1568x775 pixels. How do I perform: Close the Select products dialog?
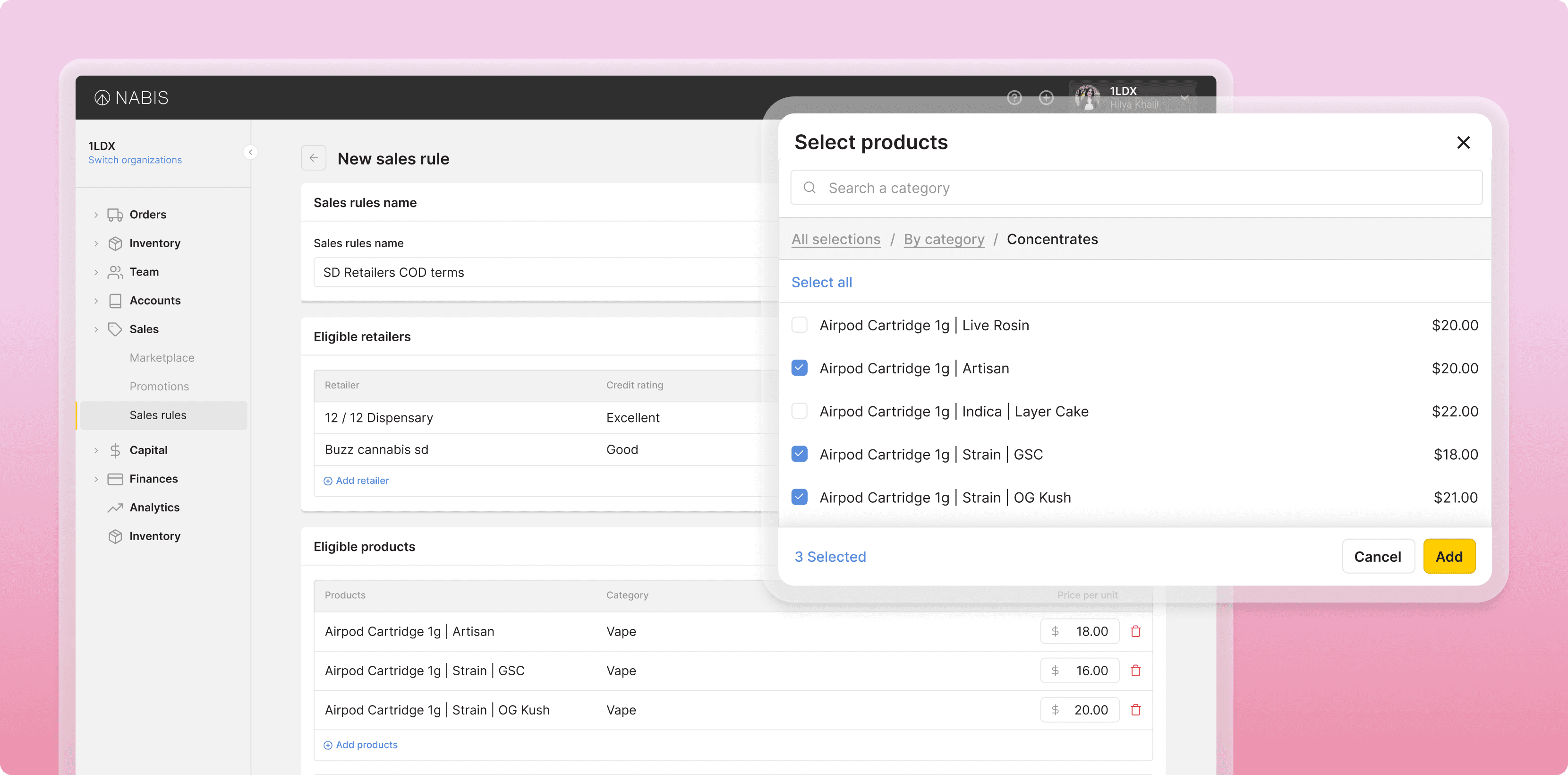(1463, 143)
